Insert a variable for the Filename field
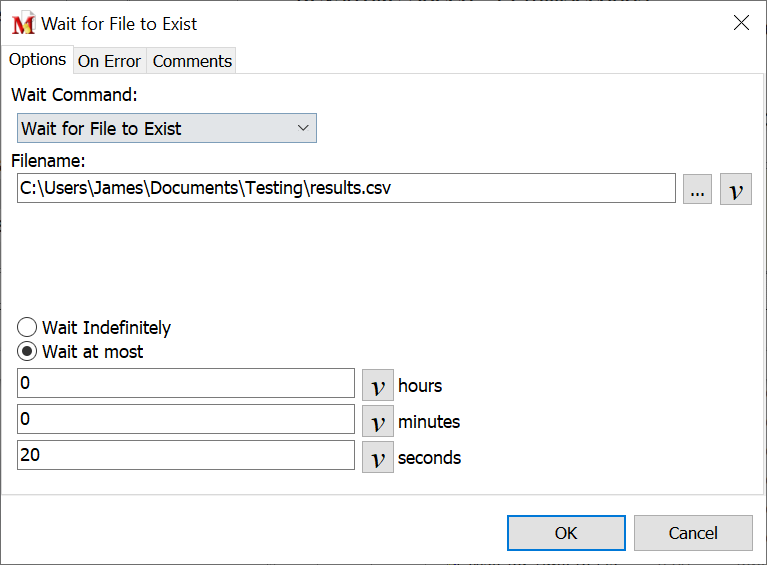The height and width of the screenshot is (565, 767). coord(736,189)
